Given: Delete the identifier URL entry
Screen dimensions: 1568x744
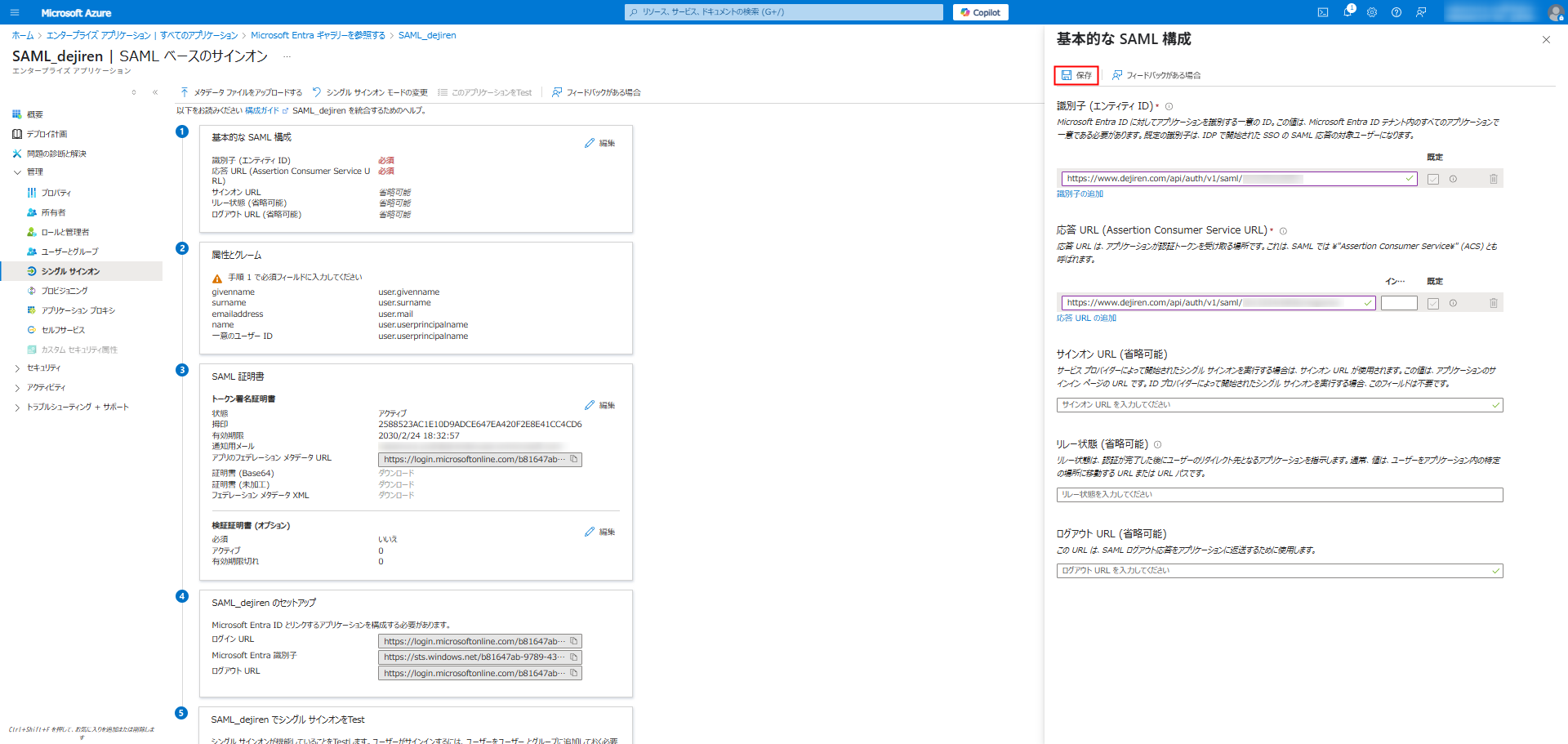Looking at the screenshot, I should point(1494,179).
